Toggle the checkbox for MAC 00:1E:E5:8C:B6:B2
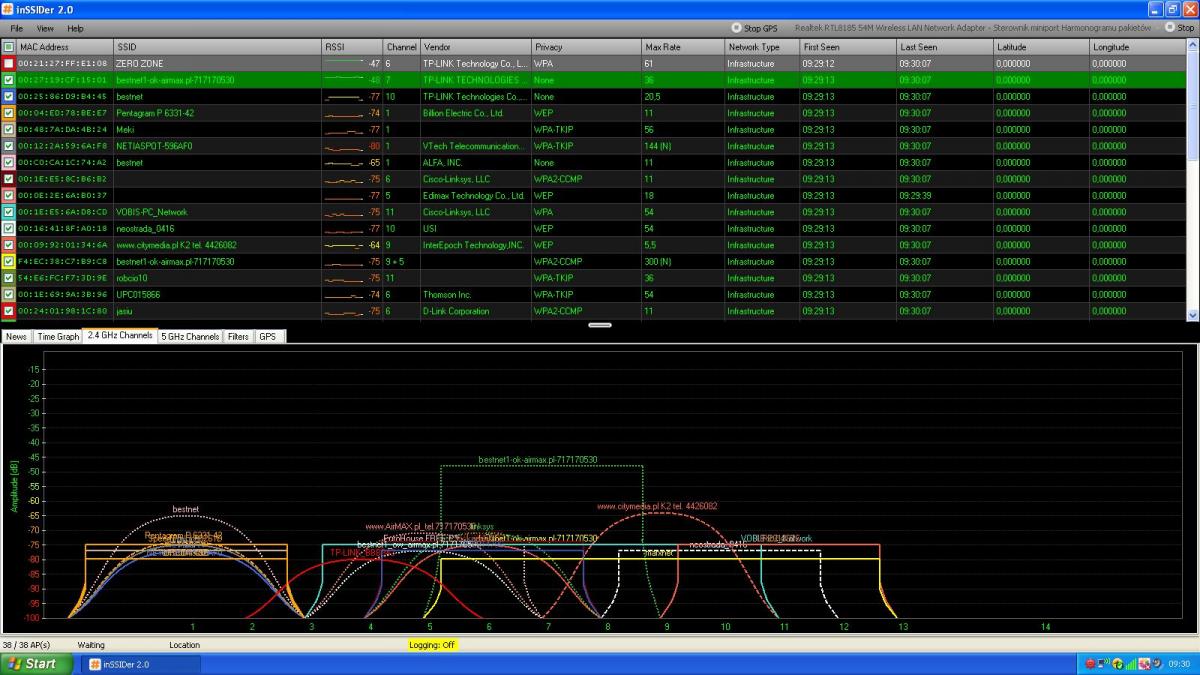1200x675 pixels. tap(9, 179)
